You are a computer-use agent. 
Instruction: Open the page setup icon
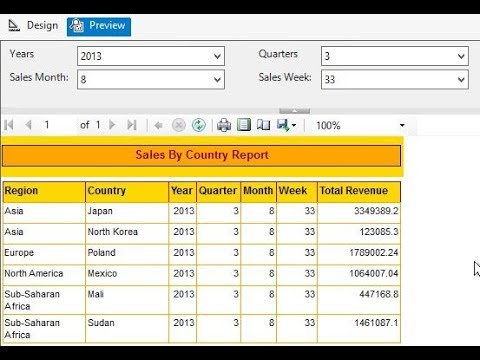pyautogui.click(x=263, y=125)
